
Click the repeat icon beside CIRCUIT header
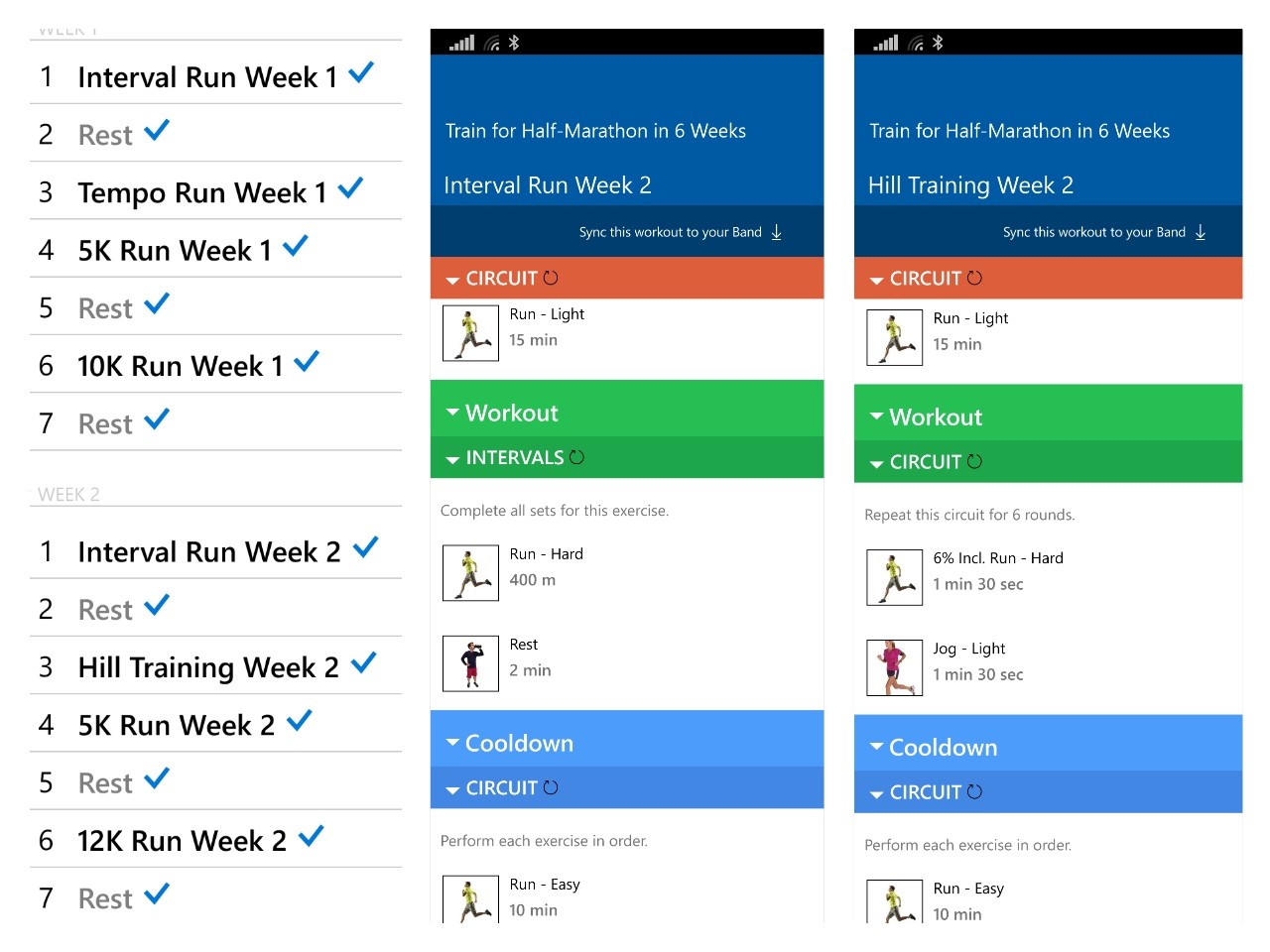[552, 278]
